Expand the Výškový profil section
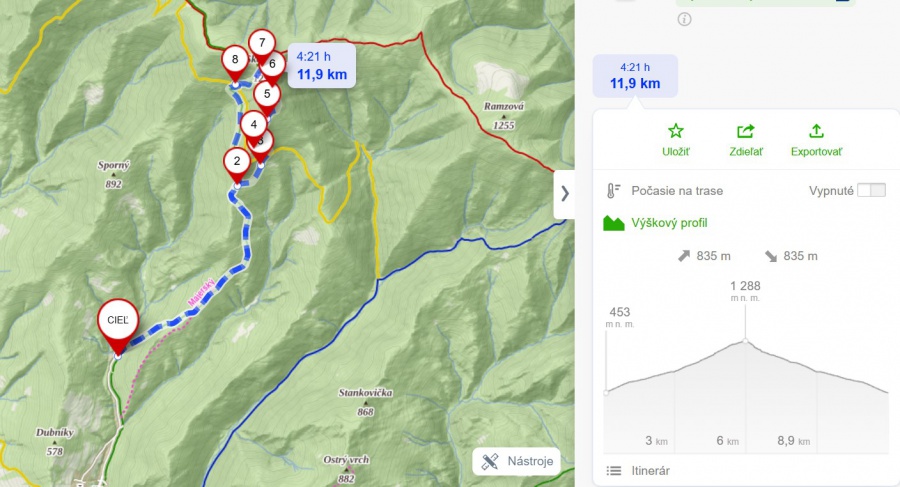This screenshot has width=900, height=487. [x=669, y=223]
